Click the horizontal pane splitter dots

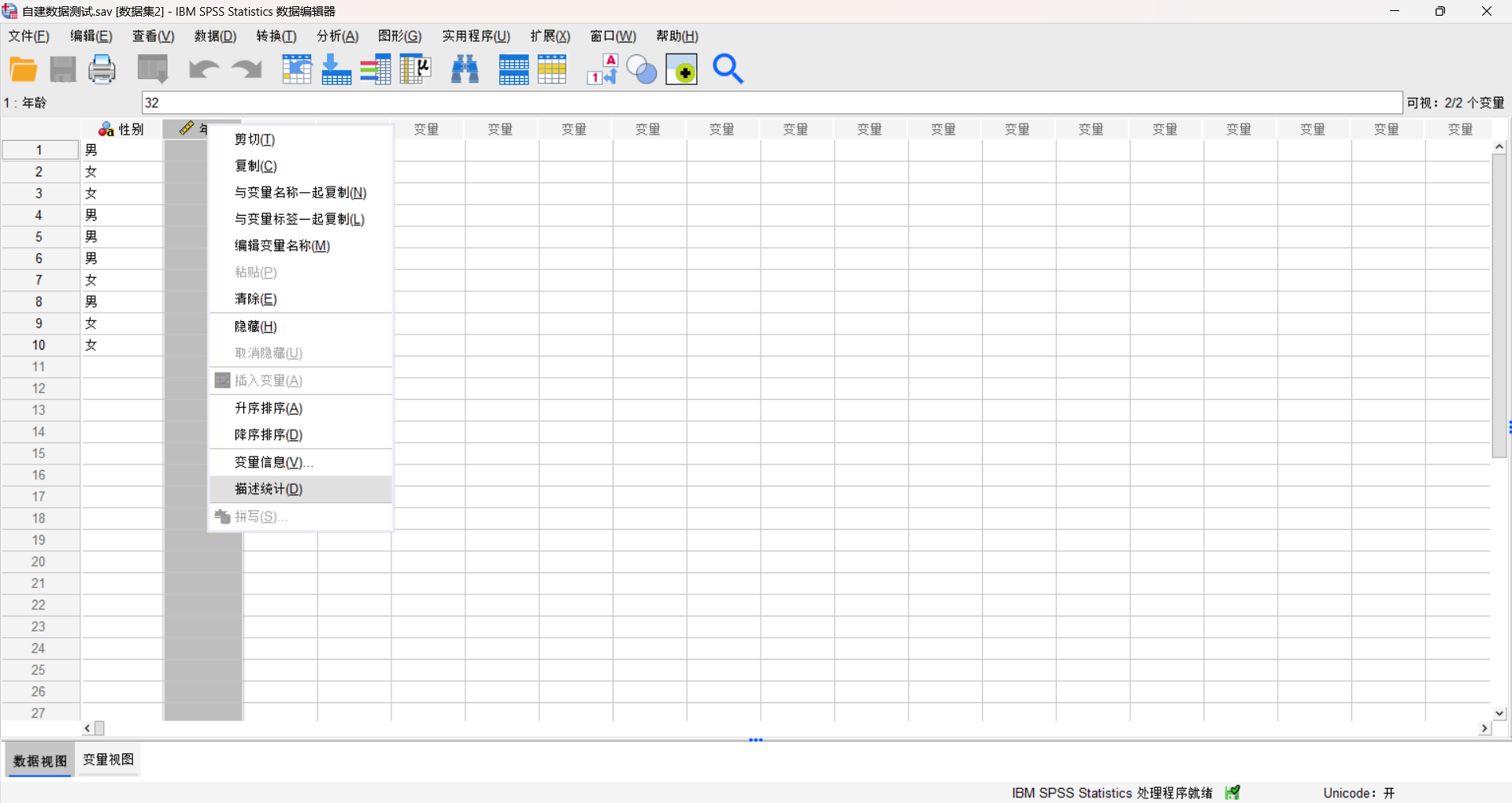(x=756, y=740)
